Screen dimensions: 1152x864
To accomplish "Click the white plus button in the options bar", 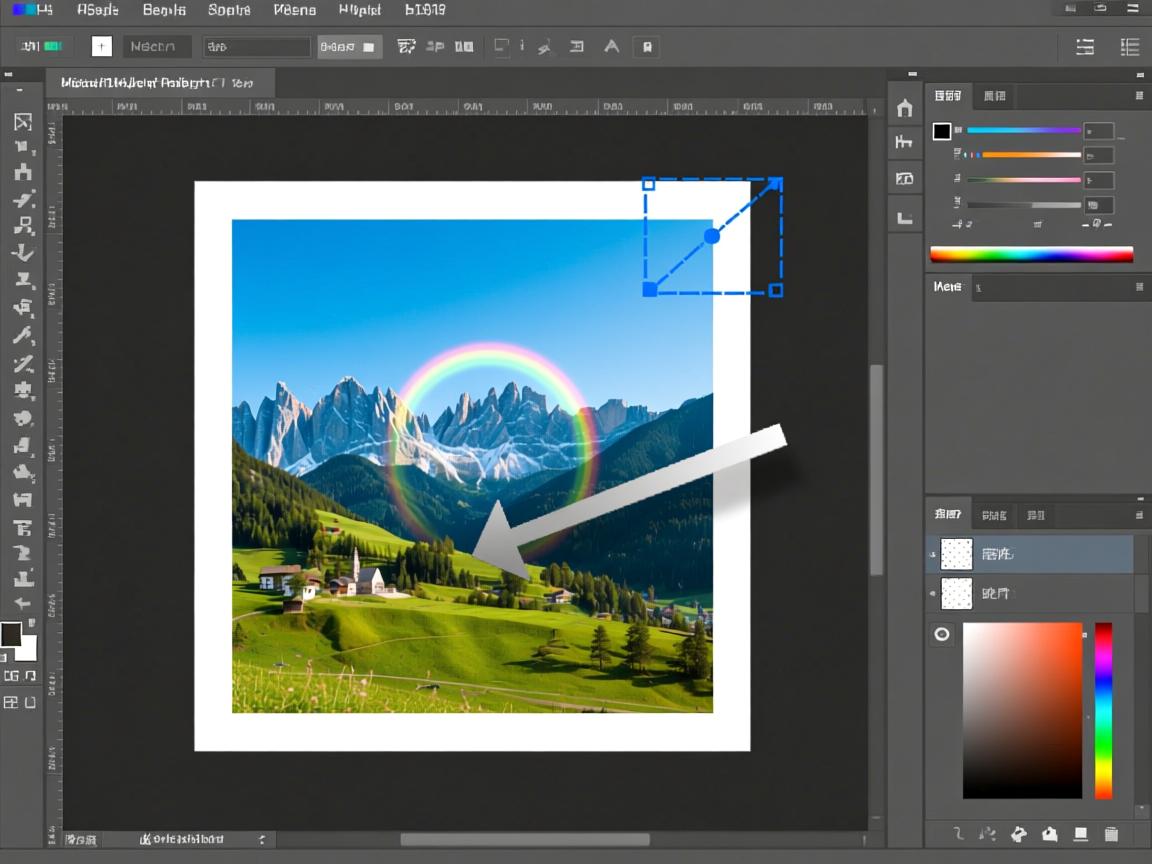I will coord(101,46).
